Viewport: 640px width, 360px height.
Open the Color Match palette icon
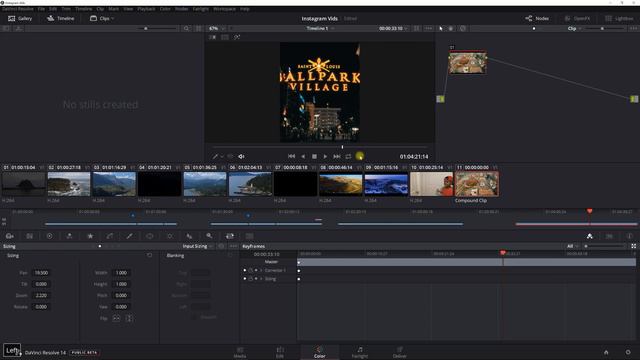pos(29,236)
